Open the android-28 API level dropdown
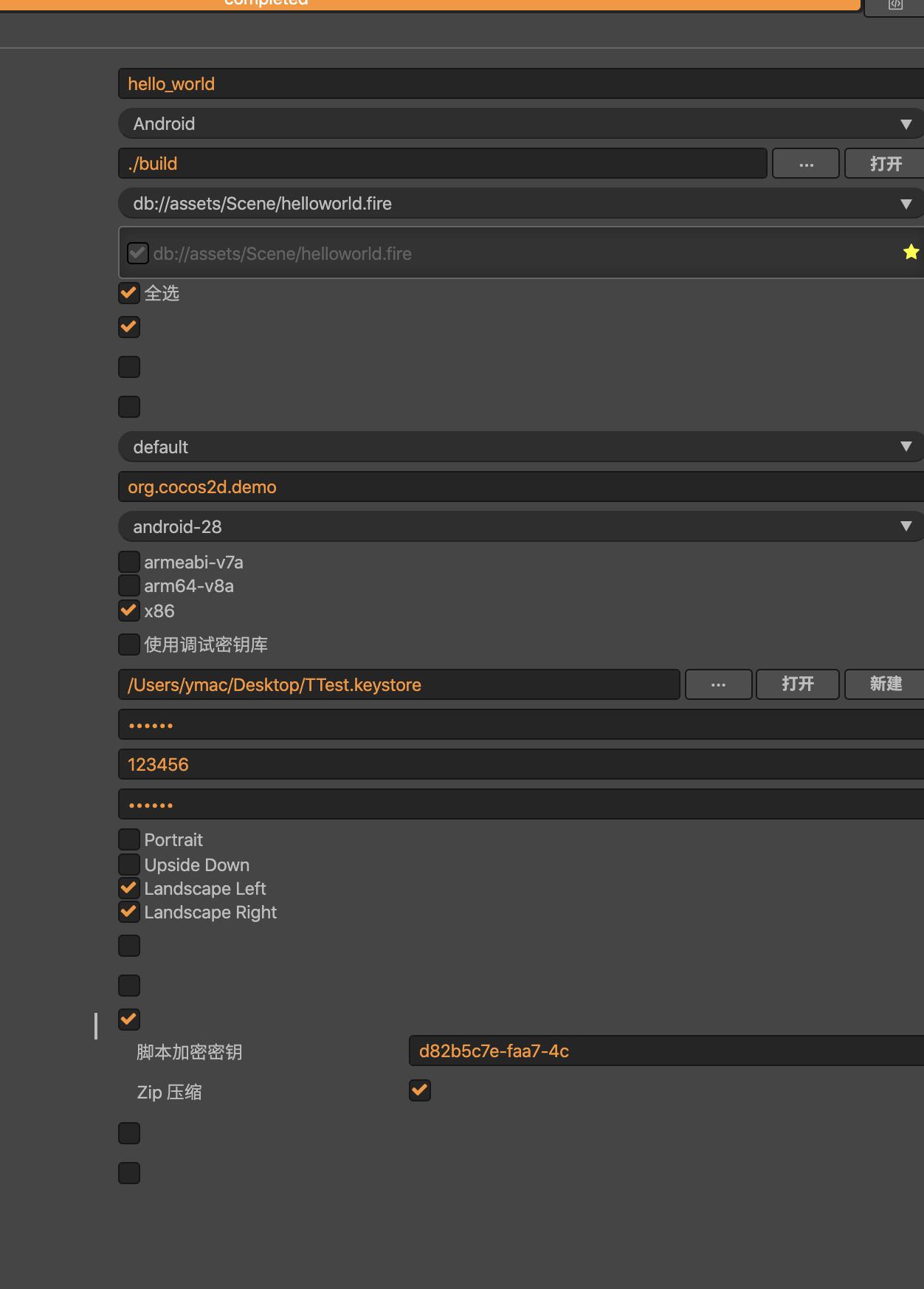The width and height of the screenshot is (924, 1289). pos(521,526)
